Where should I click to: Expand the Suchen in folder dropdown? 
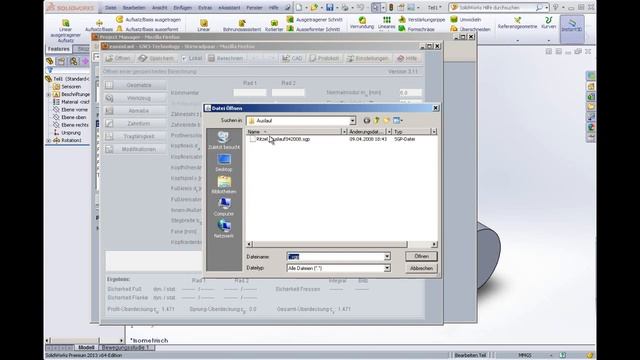(352, 121)
